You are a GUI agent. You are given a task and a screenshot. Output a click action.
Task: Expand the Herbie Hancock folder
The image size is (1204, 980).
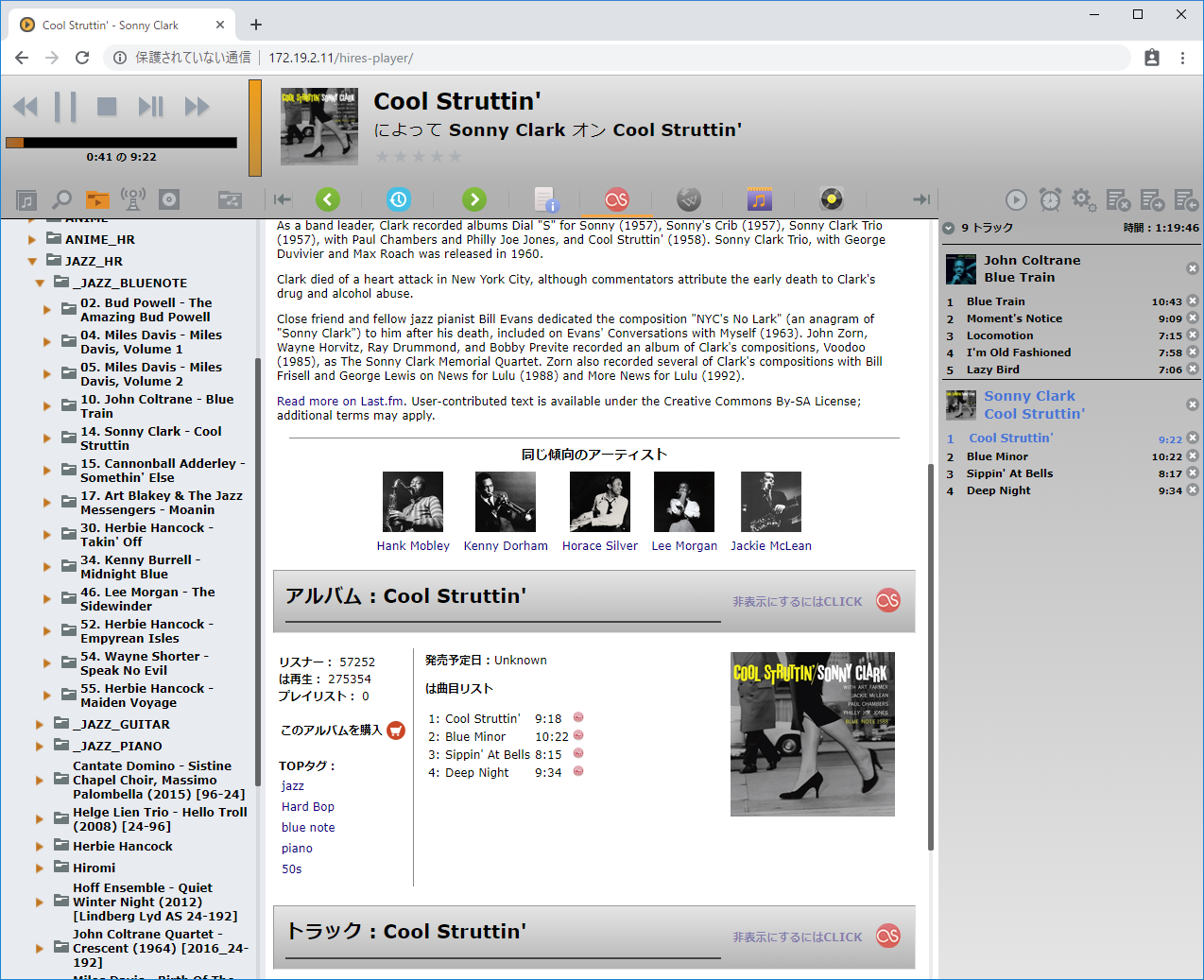[40, 847]
